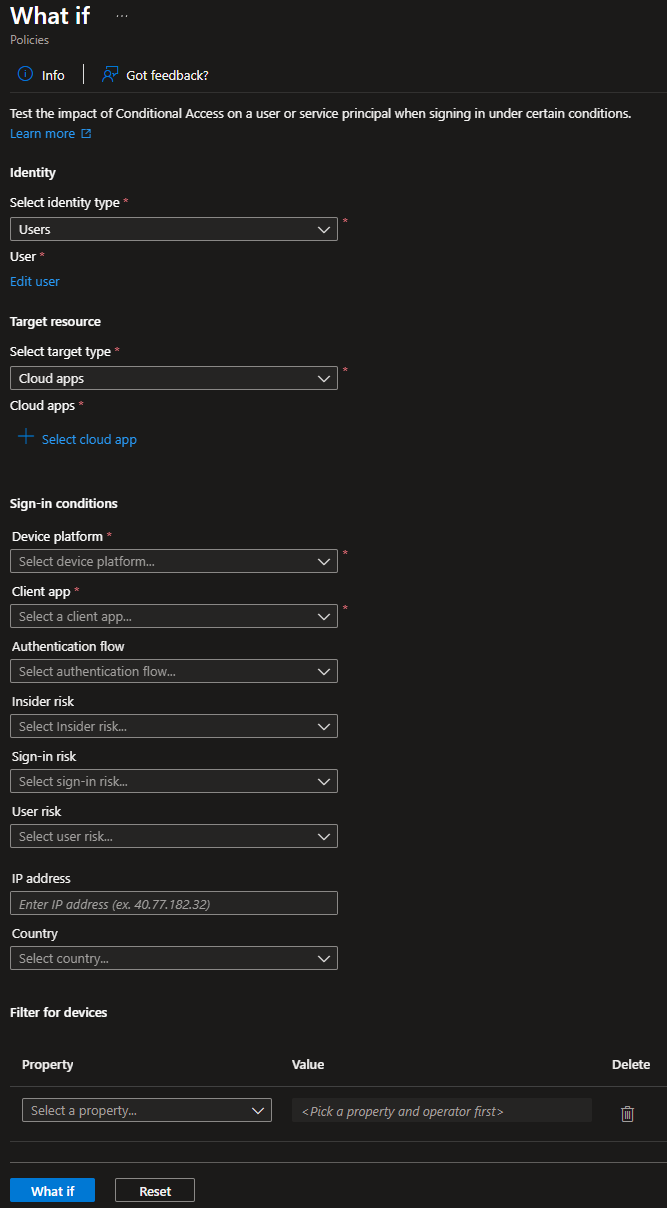Expand the Sign-in risk dropdown
667x1208 pixels.
pyautogui.click(x=174, y=781)
